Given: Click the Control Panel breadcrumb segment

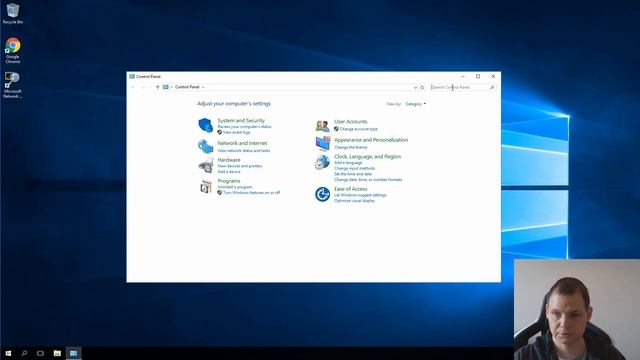Looking at the screenshot, I should click(187, 87).
